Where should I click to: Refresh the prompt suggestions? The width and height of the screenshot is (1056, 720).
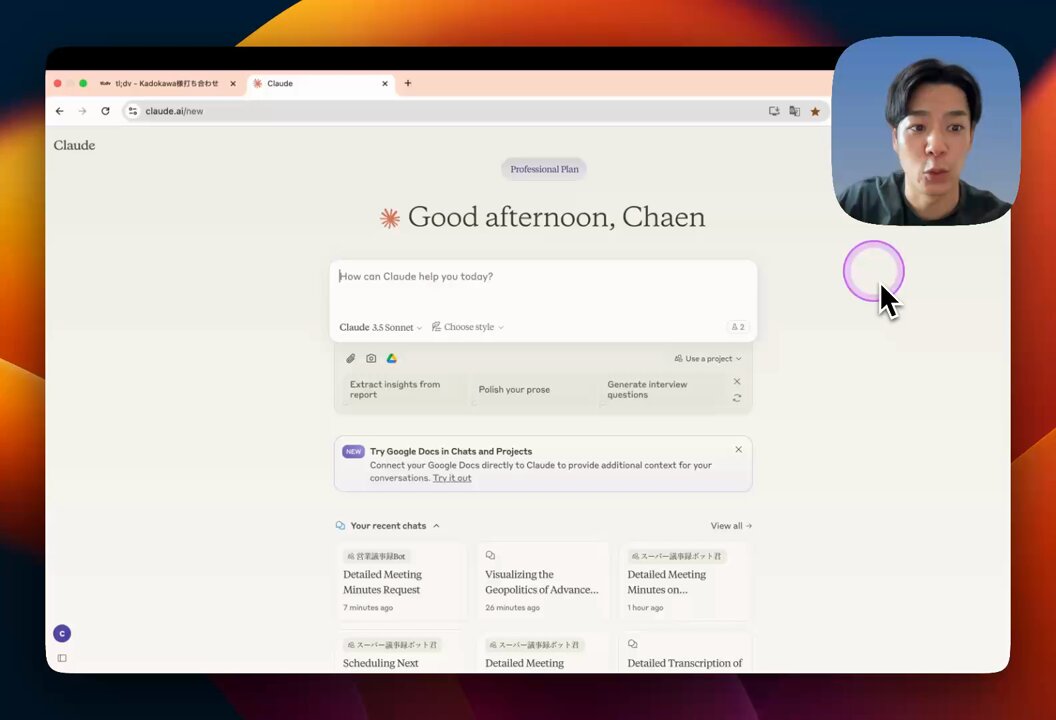click(x=737, y=398)
